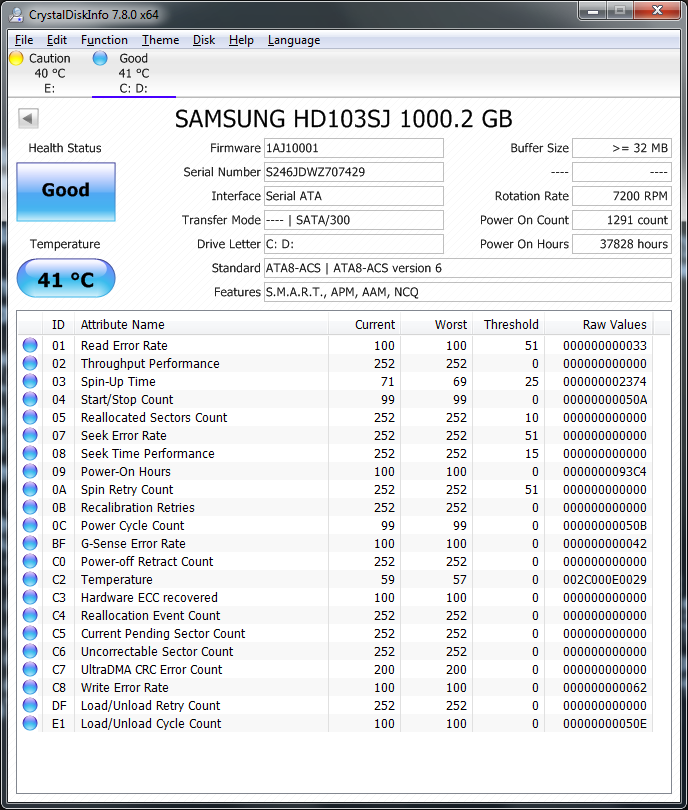The image size is (688, 810).
Task: Click status orb for Read Error Rate
Action: (x=30, y=345)
